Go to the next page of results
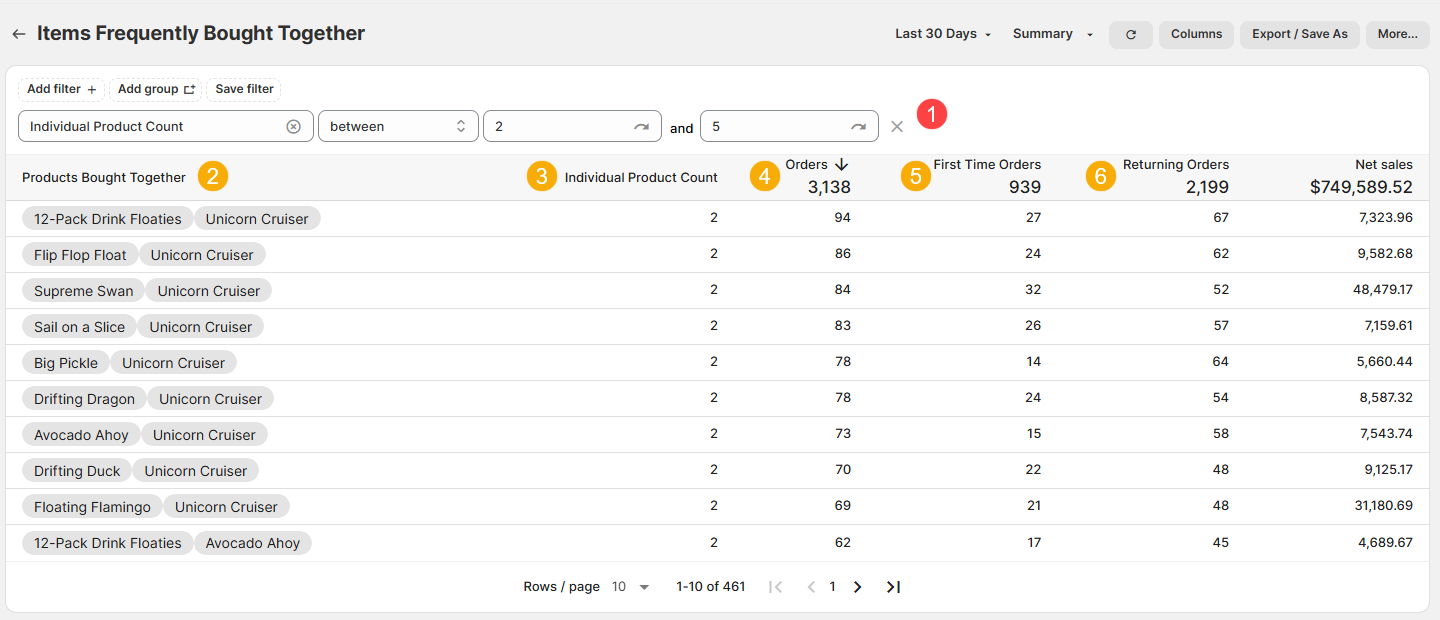1440x620 pixels. point(857,587)
